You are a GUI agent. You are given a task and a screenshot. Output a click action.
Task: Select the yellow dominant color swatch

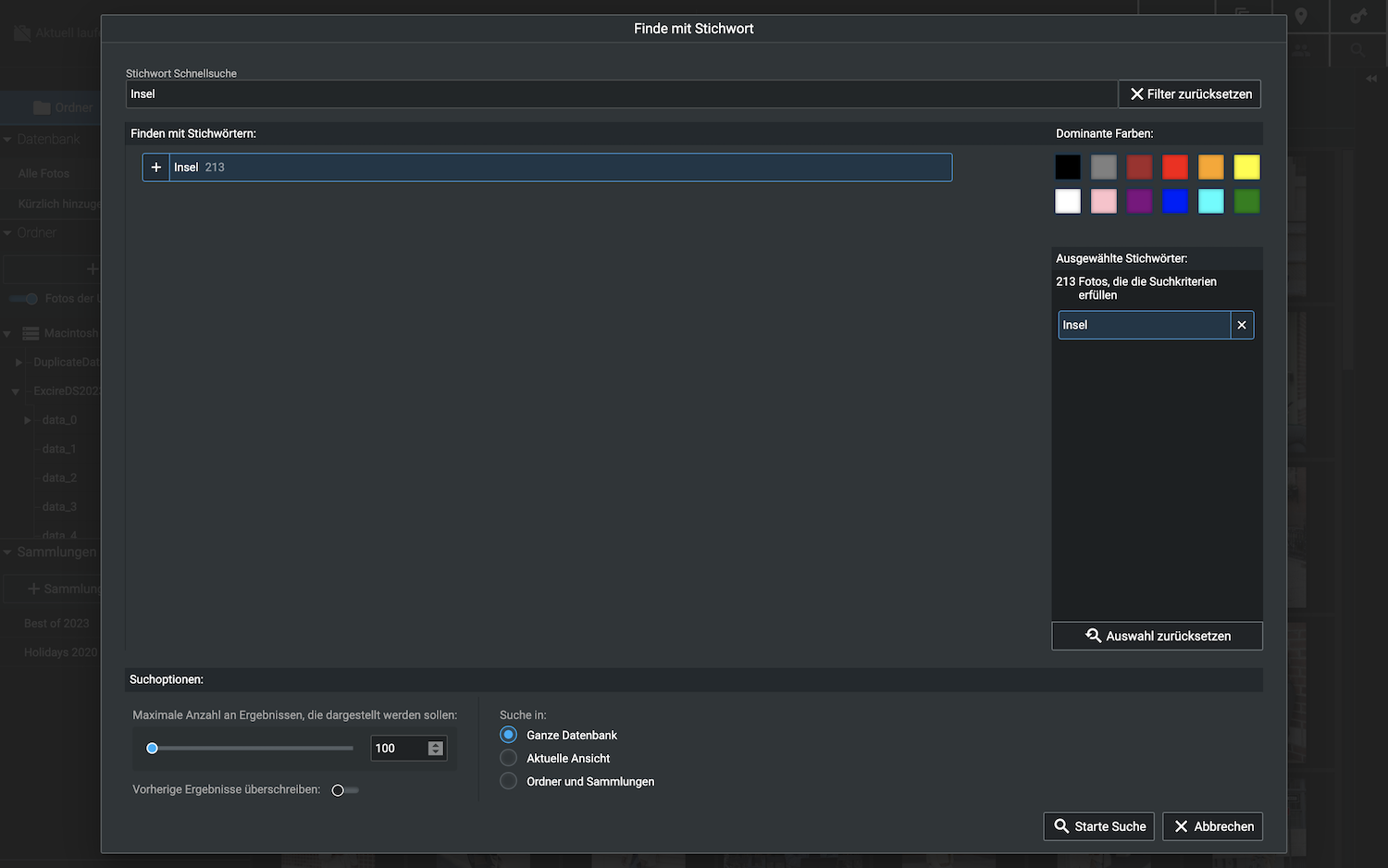pos(1246,167)
